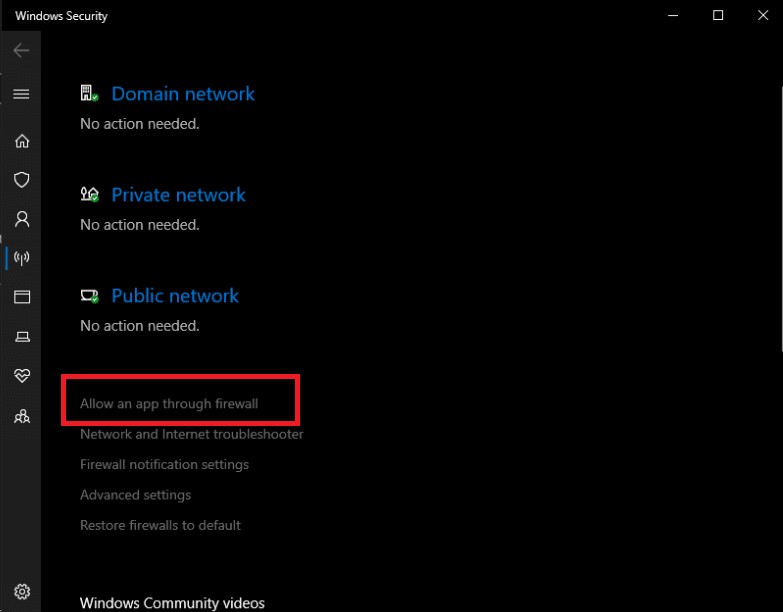Open the Domain network link
This screenshot has height=612, width=783.
coord(183,94)
